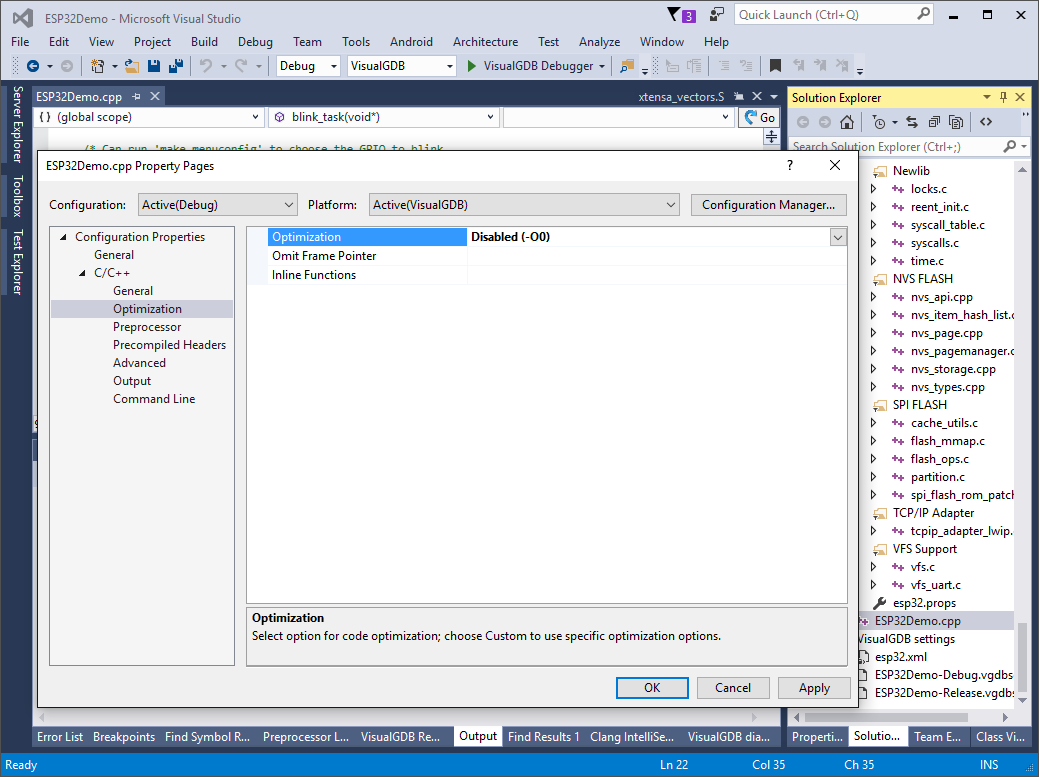Select Preprocessor in the property tree
This screenshot has width=1039, height=777.
(x=146, y=327)
